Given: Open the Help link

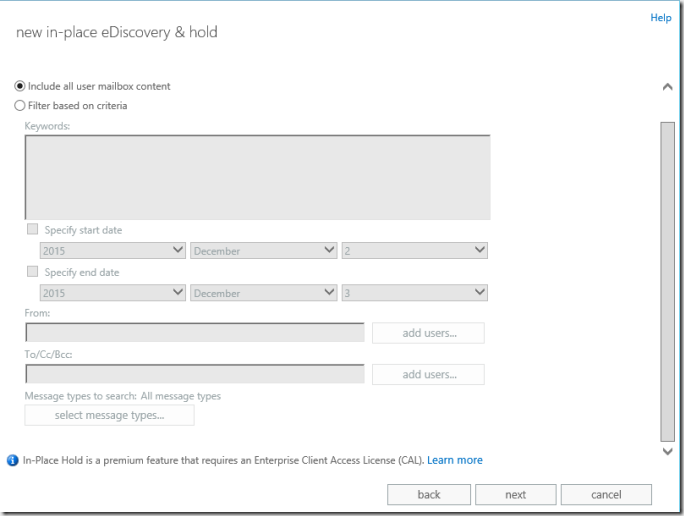Looking at the screenshot, I should point(660,18).
